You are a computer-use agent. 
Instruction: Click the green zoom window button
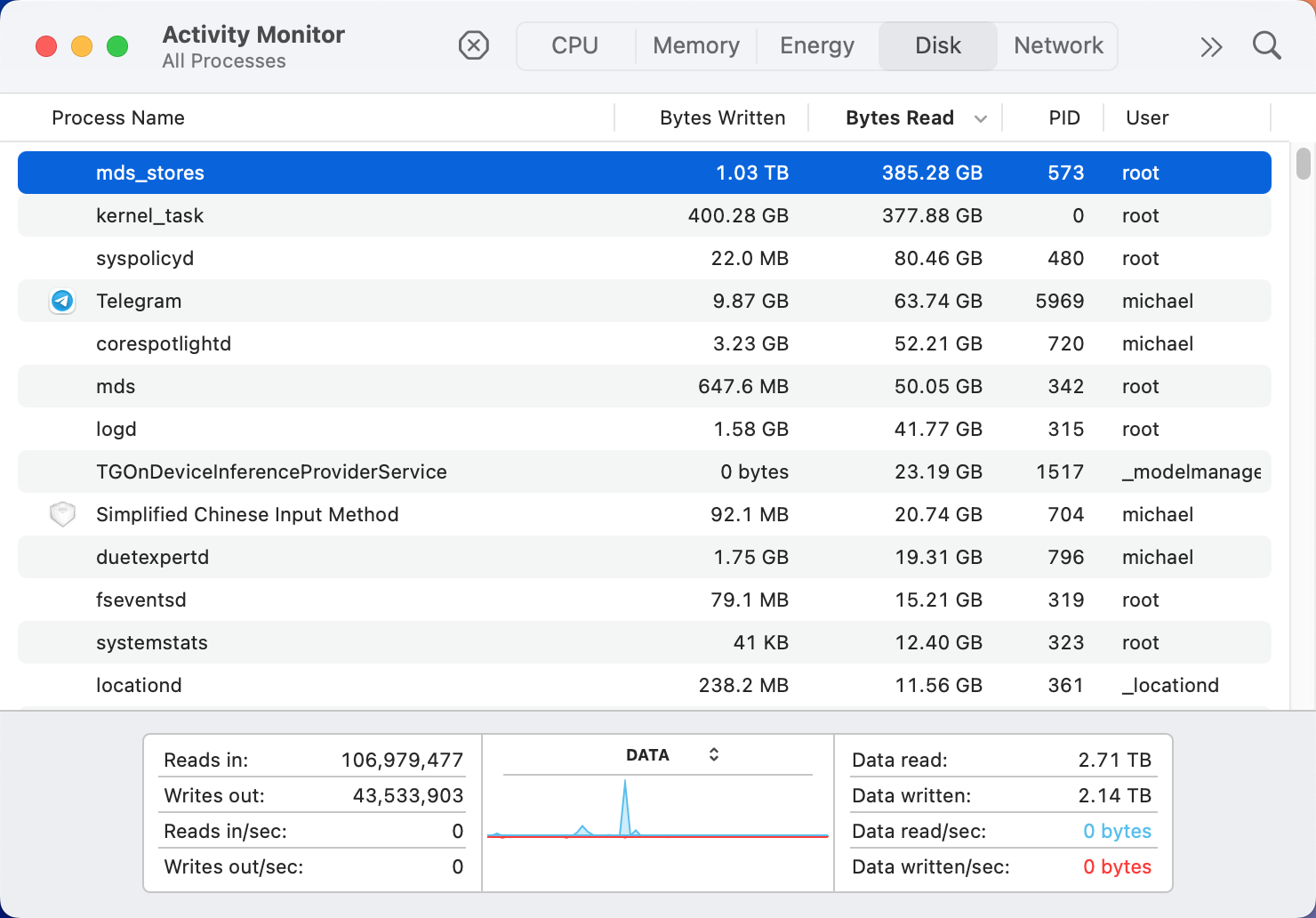(x=117, y=46)
